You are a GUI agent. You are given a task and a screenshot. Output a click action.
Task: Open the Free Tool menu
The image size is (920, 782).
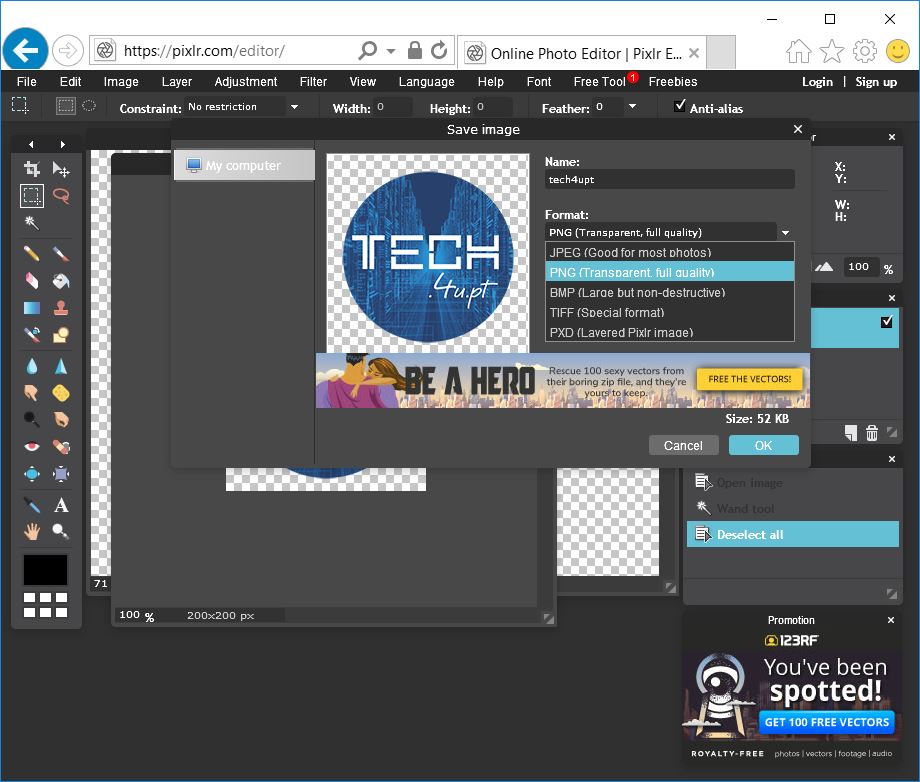(600, 82)
